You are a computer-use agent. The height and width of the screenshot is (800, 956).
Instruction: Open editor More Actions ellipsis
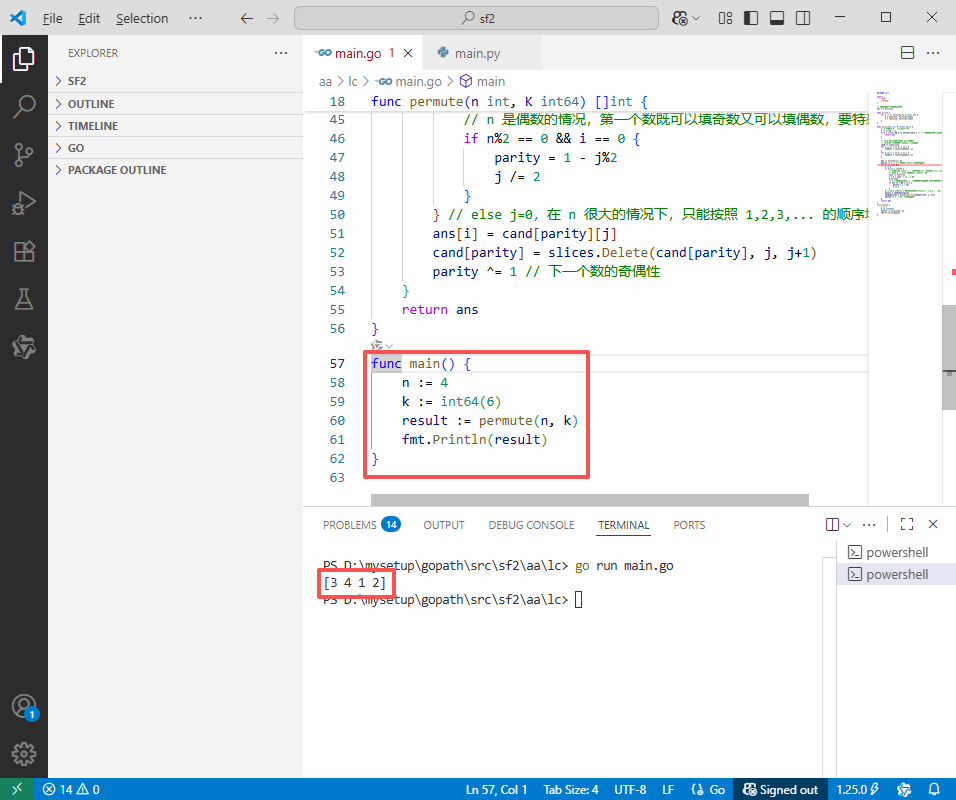pos(933,53)
